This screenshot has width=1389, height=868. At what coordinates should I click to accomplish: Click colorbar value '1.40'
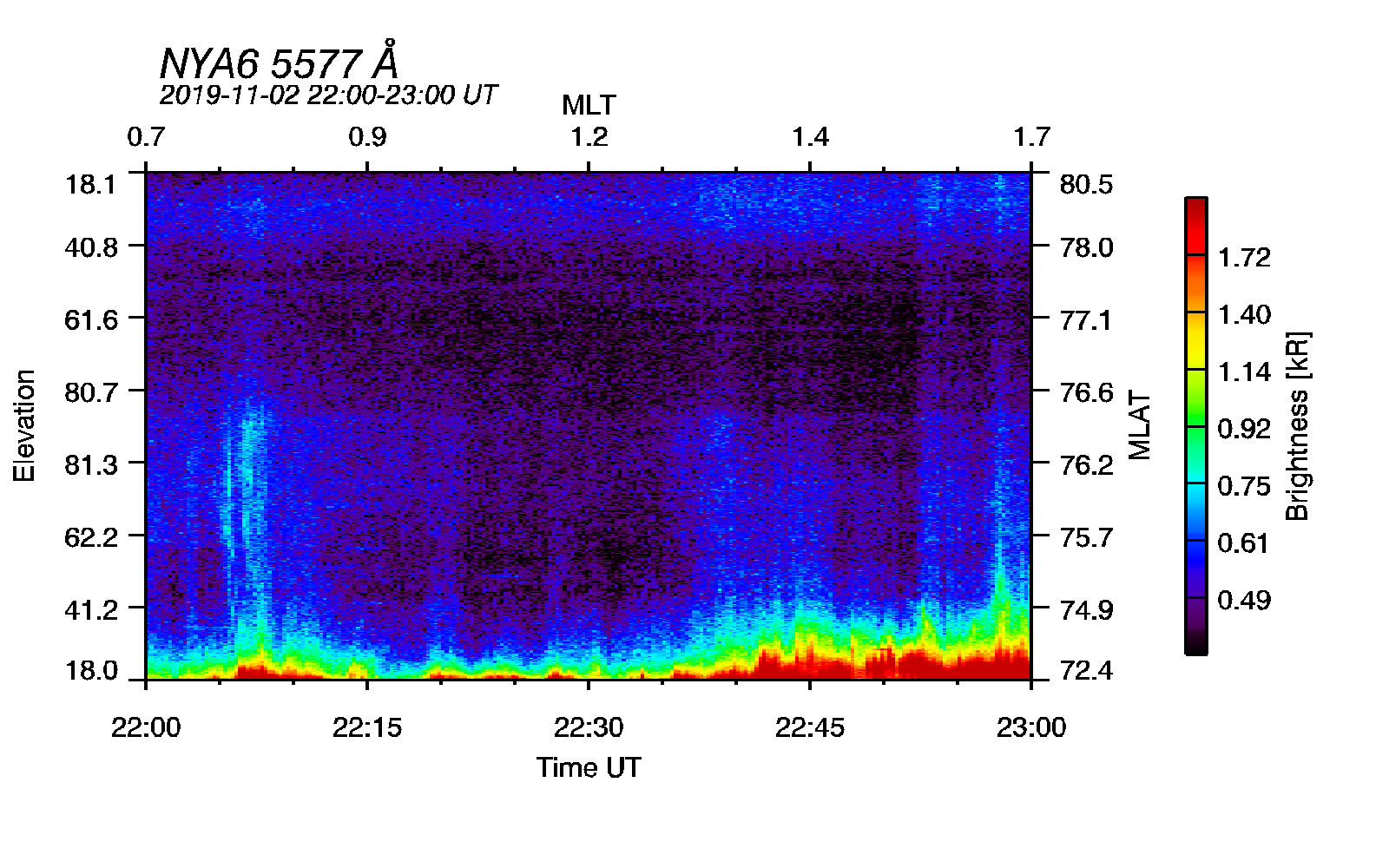click(x=1244, y=315)
